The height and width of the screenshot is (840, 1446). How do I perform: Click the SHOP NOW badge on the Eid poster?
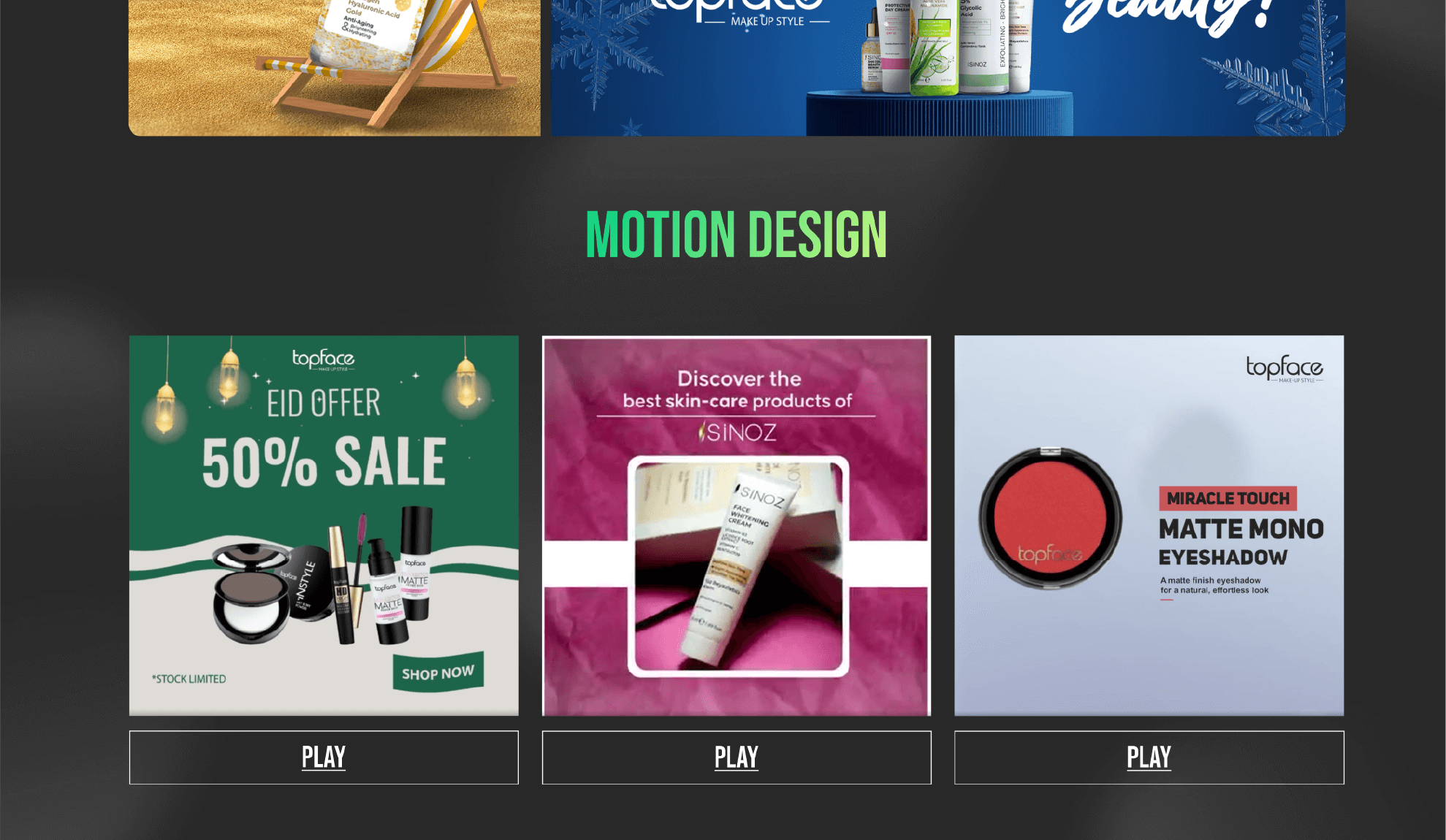click(x=438, y=672)
